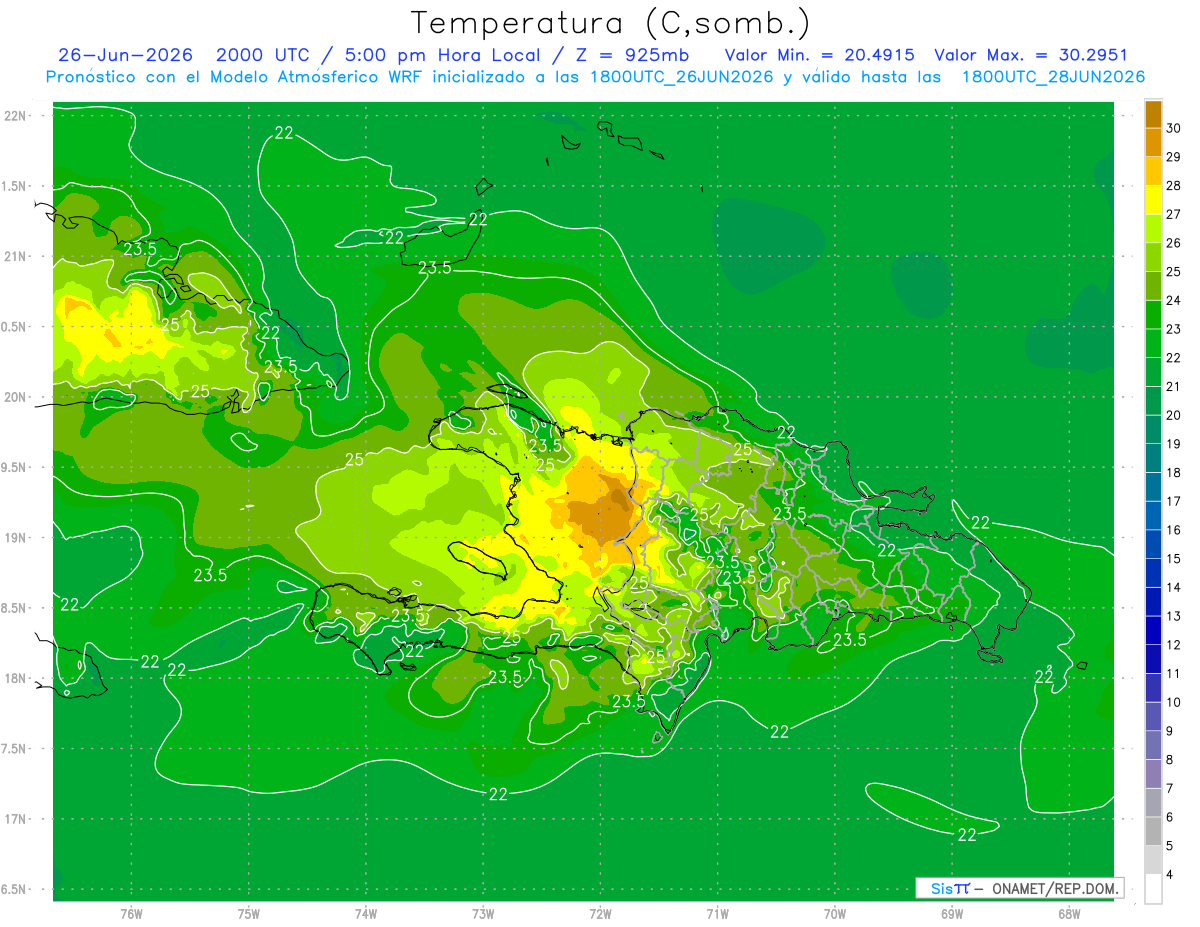
Task: Click the 21N latitude axis label
Action: click(x=16, y=256)
